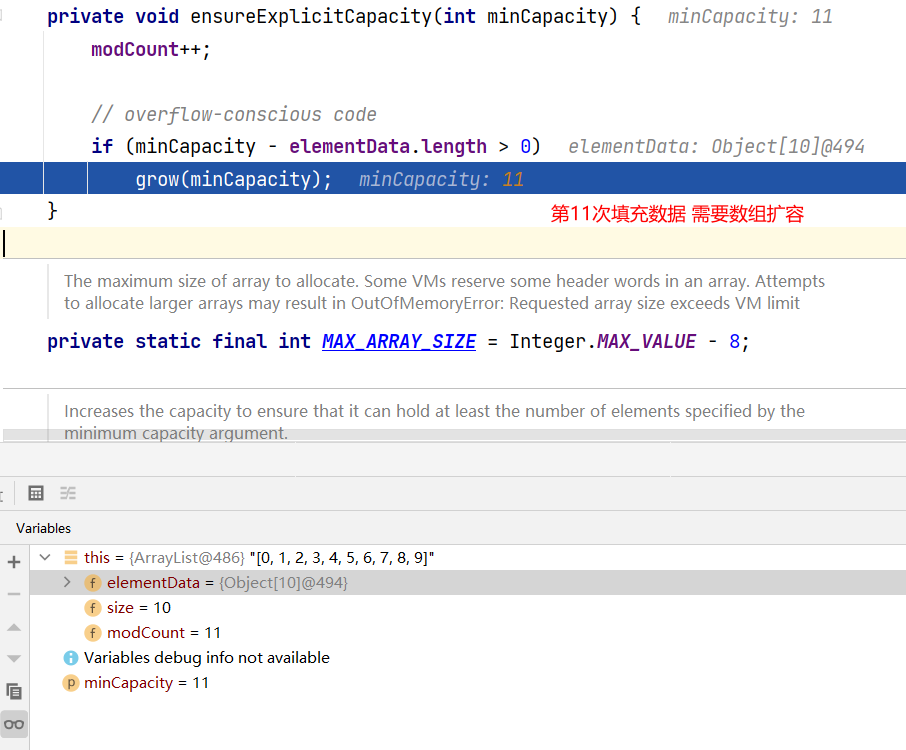Click the size field icon
This screenshot has height=750, width=906.
(92, 608)
